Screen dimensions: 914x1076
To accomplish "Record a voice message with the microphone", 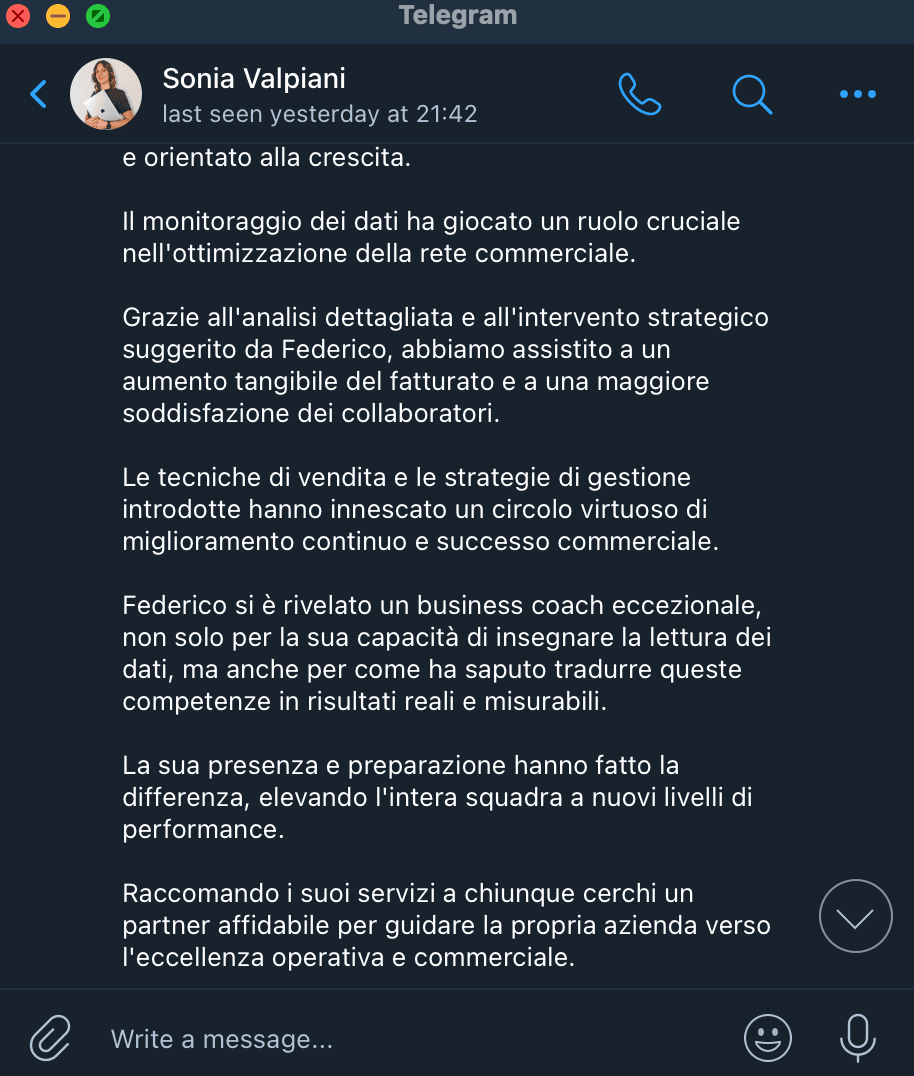I will [857, 1038].
